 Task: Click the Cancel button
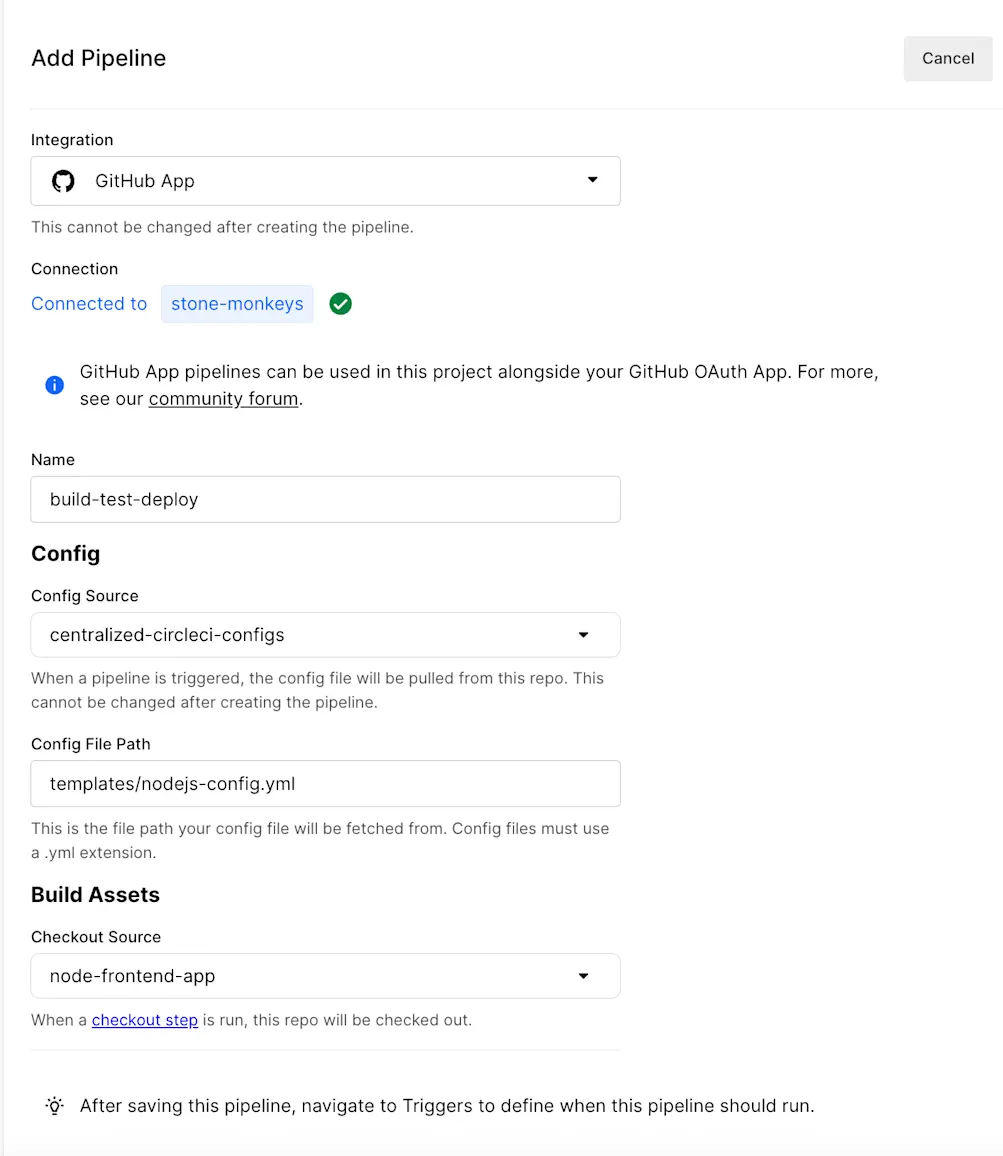click(x=948, y=58)
